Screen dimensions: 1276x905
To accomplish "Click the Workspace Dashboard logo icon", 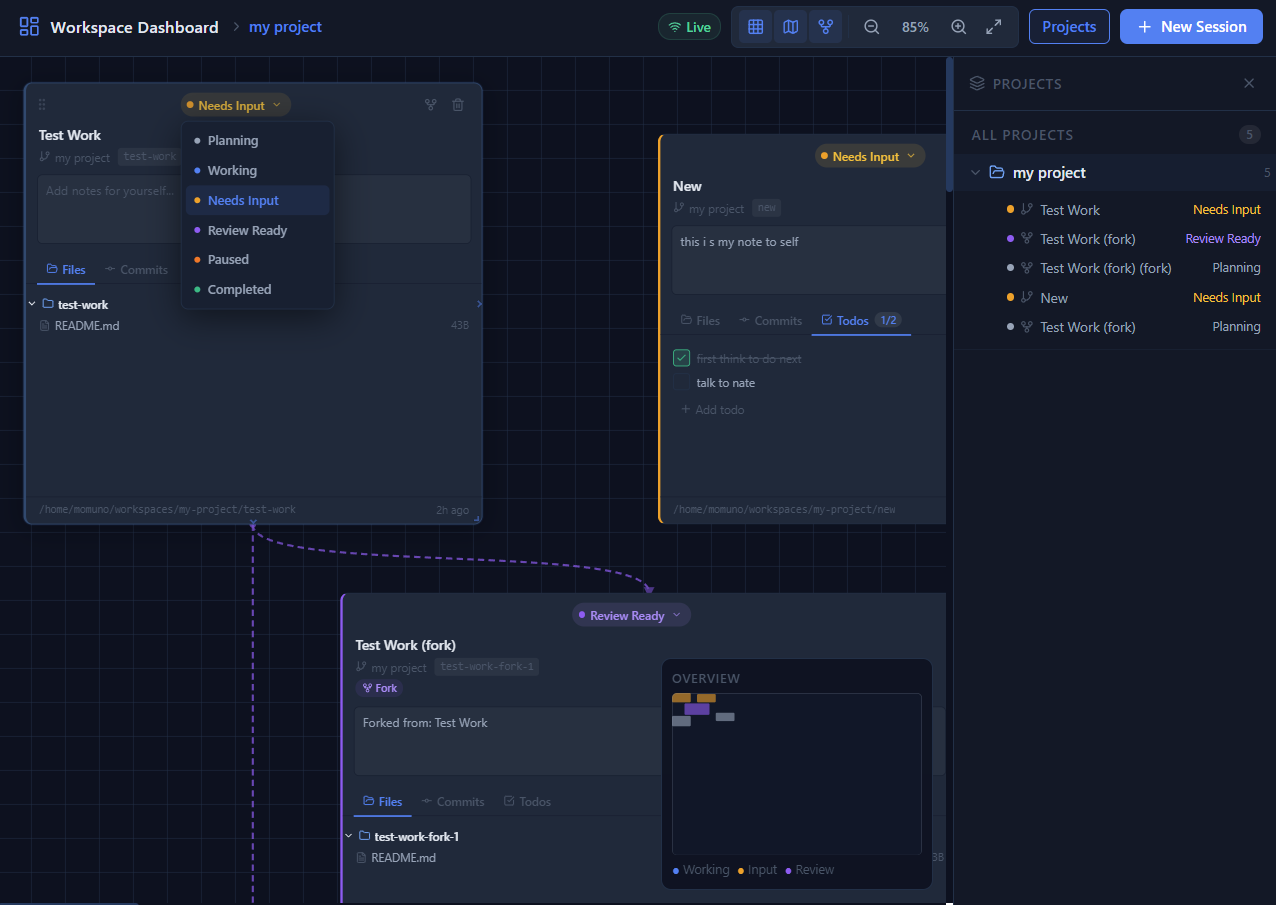I will pos(29,27).
